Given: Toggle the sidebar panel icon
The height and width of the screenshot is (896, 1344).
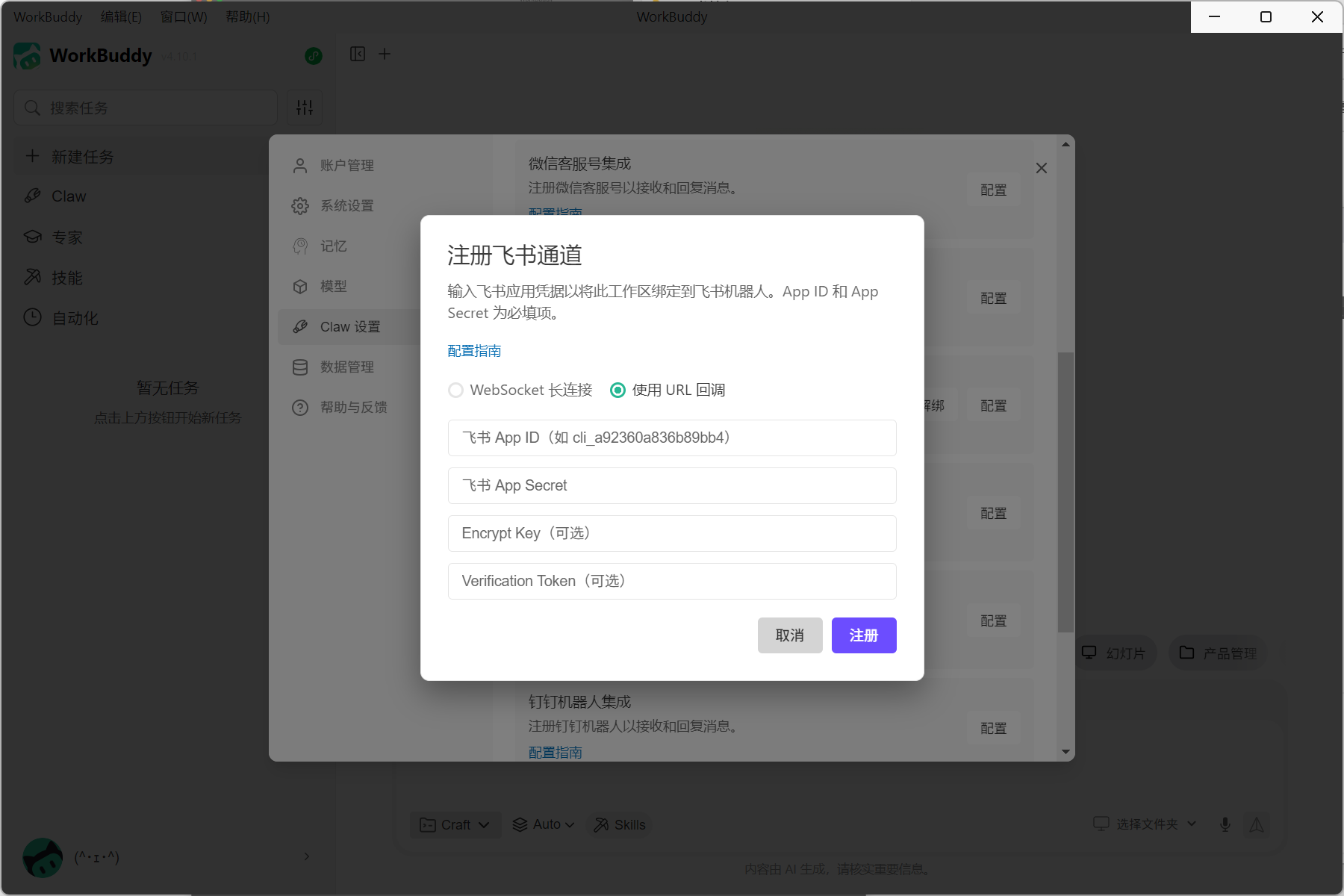Looking at the screenshot, I should (358, 54).
